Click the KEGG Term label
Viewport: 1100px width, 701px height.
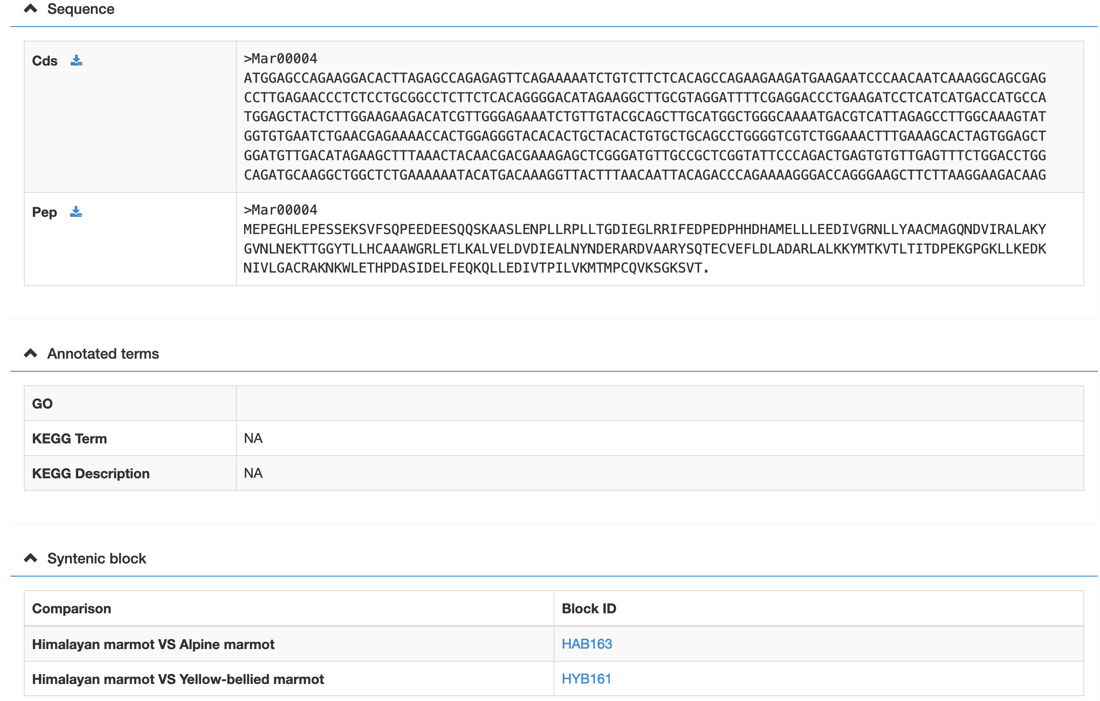69,439
